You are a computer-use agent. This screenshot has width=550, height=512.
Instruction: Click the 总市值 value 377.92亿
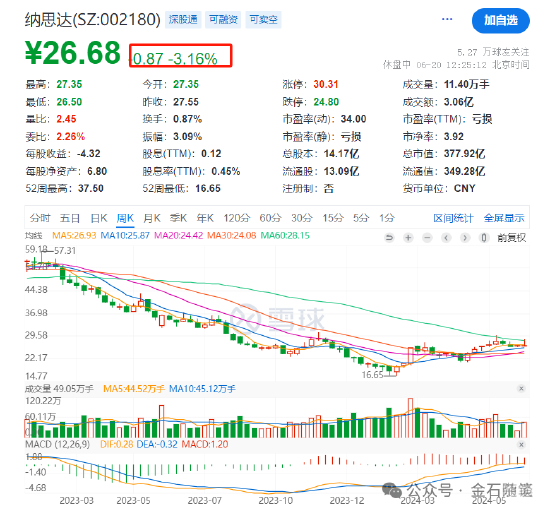point(464,154)
